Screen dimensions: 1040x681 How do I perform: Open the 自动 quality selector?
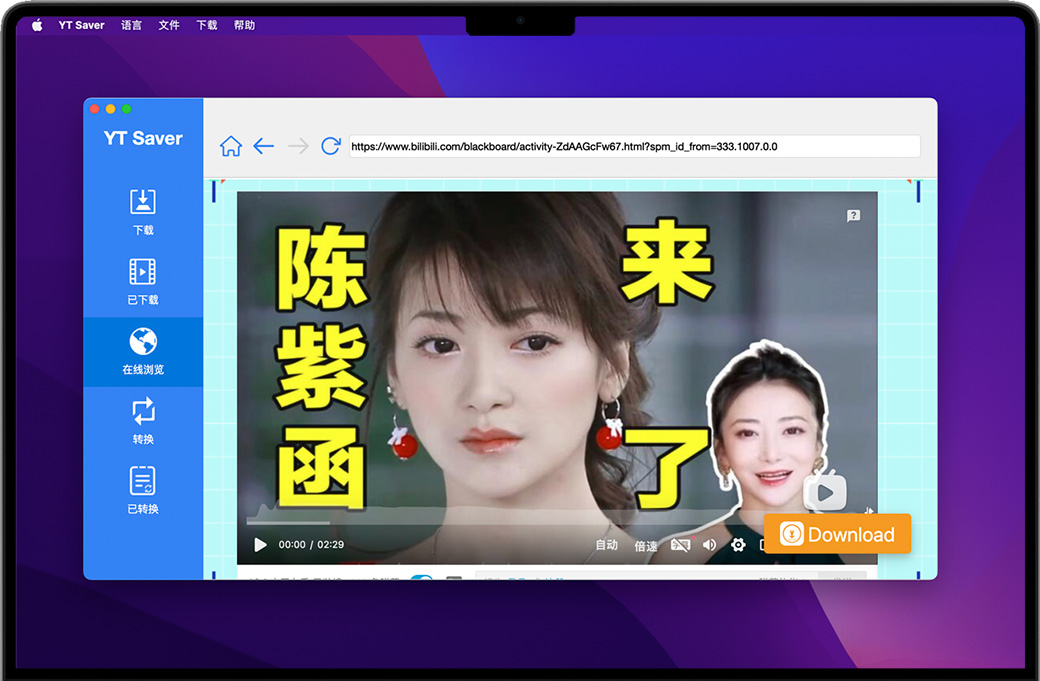[607, 545]
